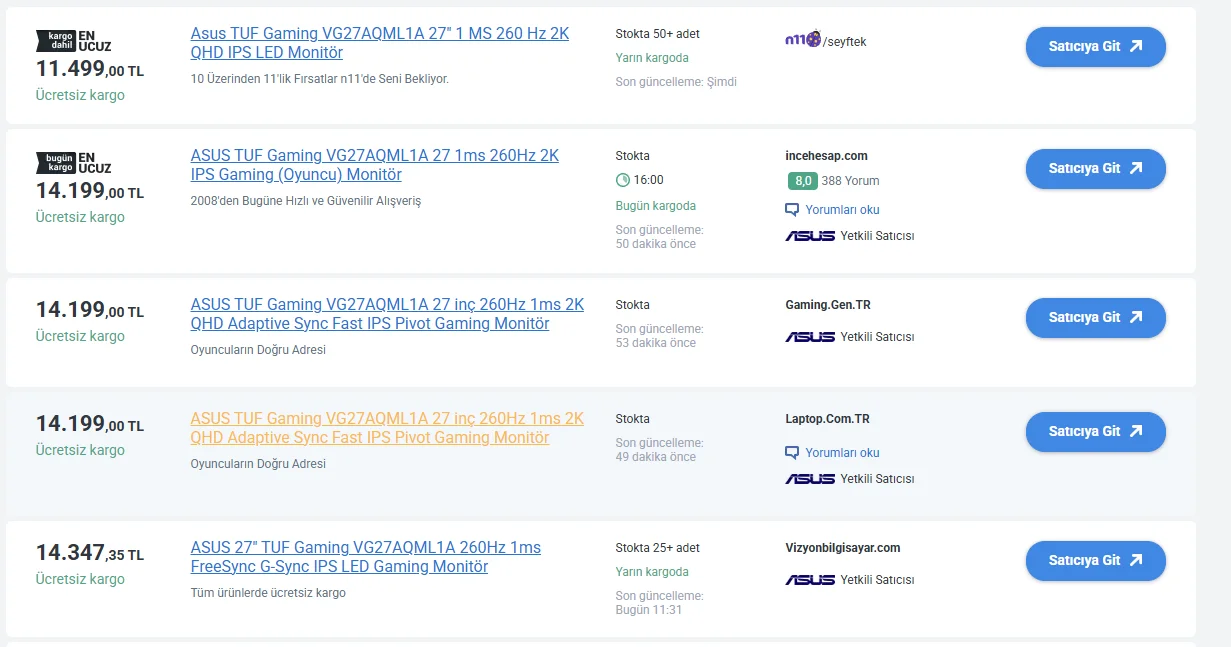1231x647 pixels.
Task: Click the Gaming.Gen.TR seller name
Action: pos(828,305)
